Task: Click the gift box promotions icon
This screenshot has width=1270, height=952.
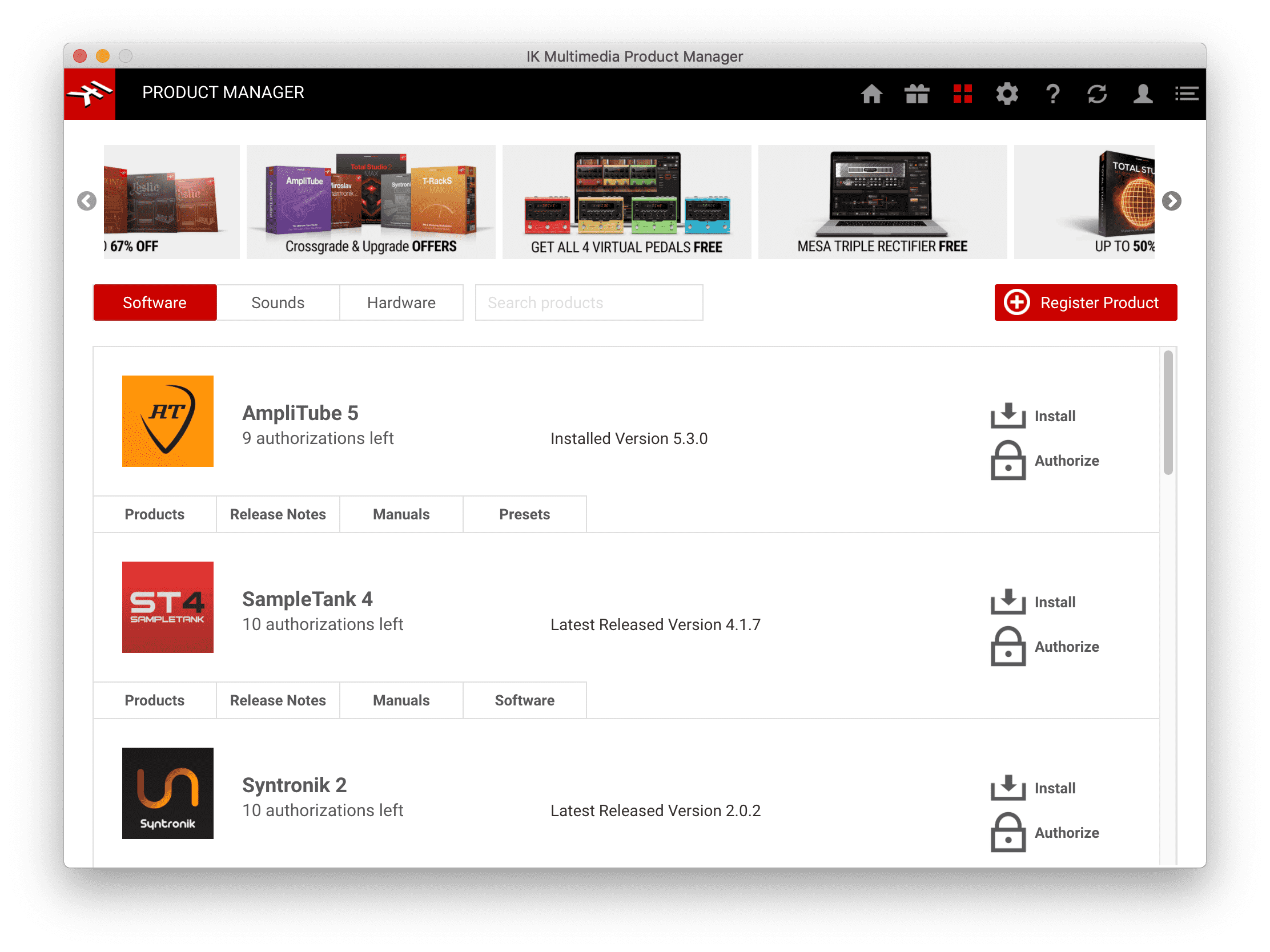Action: pos(917,94)
